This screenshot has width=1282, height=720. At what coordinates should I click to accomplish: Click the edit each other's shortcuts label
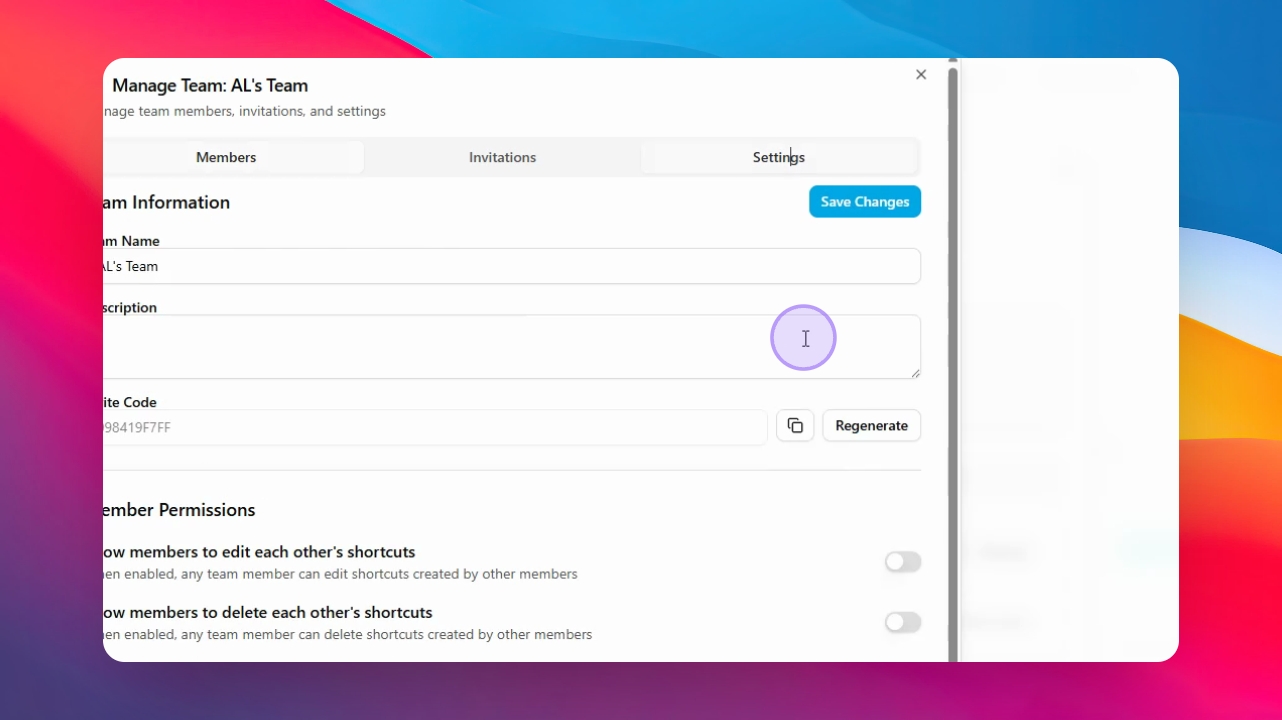pyautogui.click(x=259, y=552)
